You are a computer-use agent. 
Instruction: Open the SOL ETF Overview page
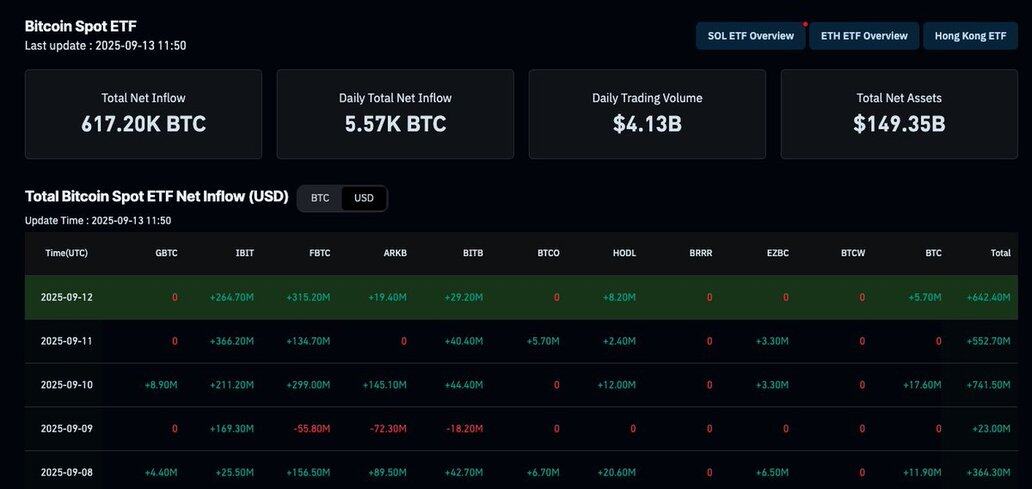coord(750,36)
